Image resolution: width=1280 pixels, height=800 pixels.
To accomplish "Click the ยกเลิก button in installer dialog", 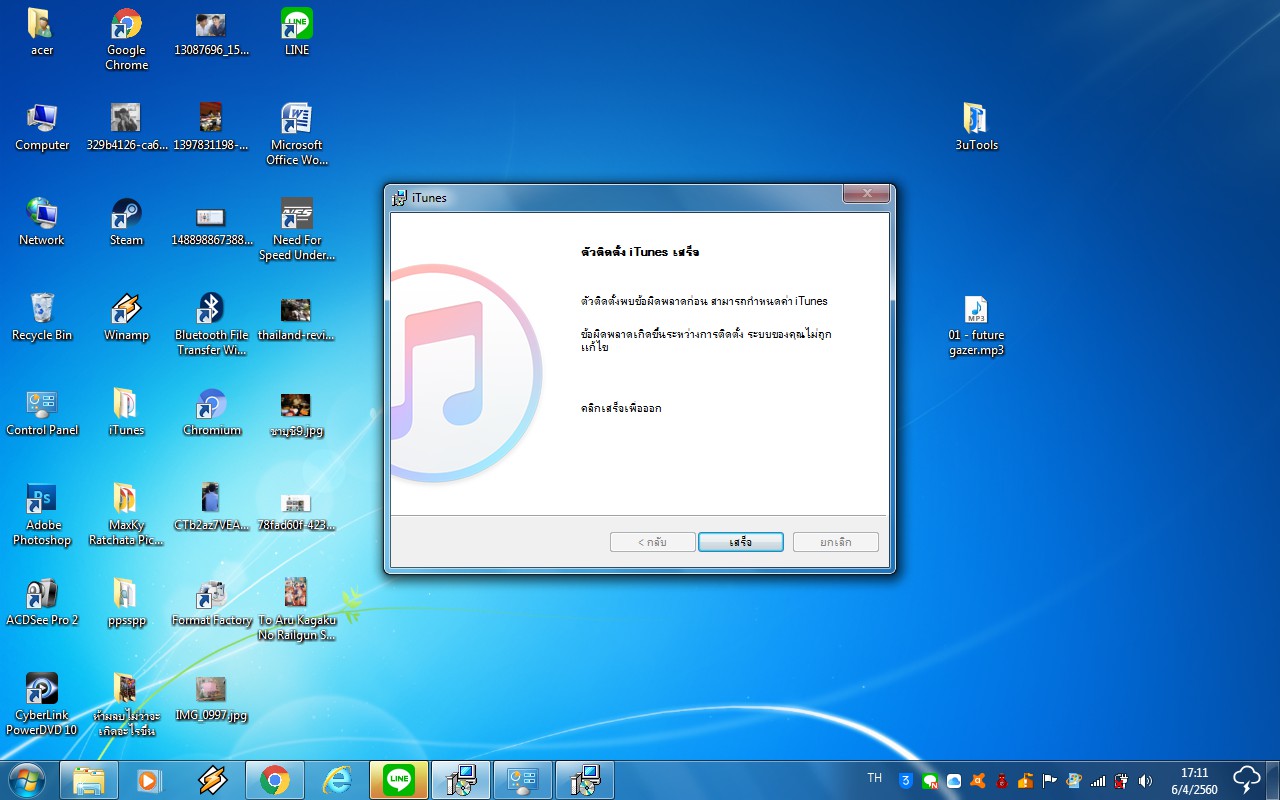I will pyautogui.click(x=836, y=542).
